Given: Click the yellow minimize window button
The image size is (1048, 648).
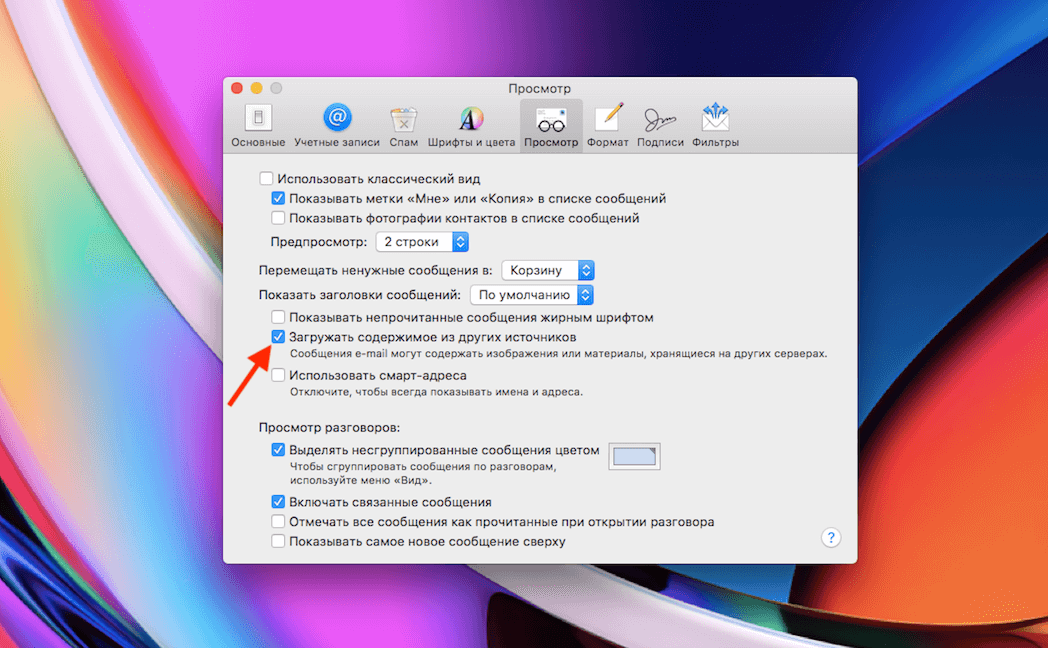Looking at the screenshot, I should pos(256,89).
